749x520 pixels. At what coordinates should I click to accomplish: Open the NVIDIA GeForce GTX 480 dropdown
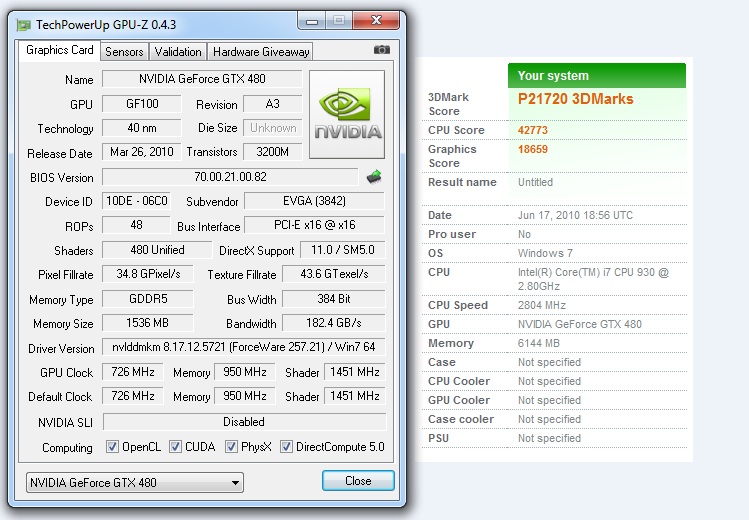pyautogui.click(x=135, y=482)
